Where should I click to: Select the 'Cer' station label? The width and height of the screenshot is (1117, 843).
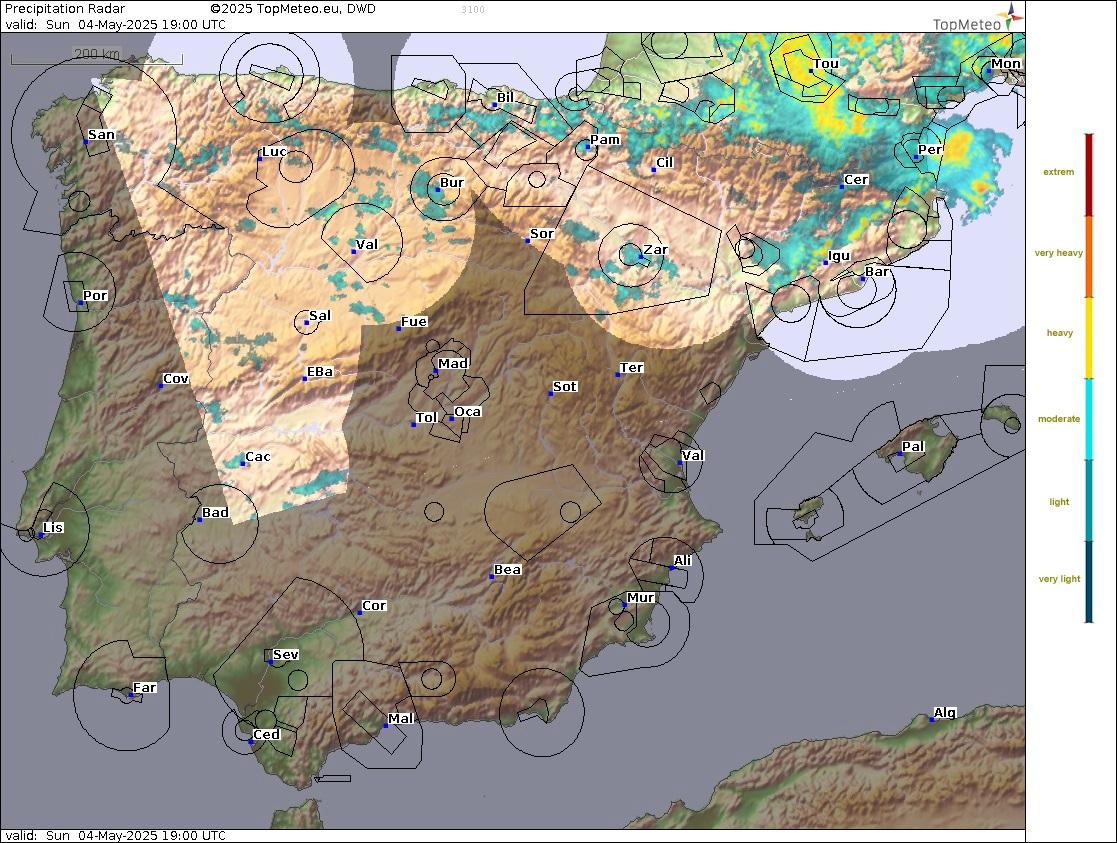point(856,180)
